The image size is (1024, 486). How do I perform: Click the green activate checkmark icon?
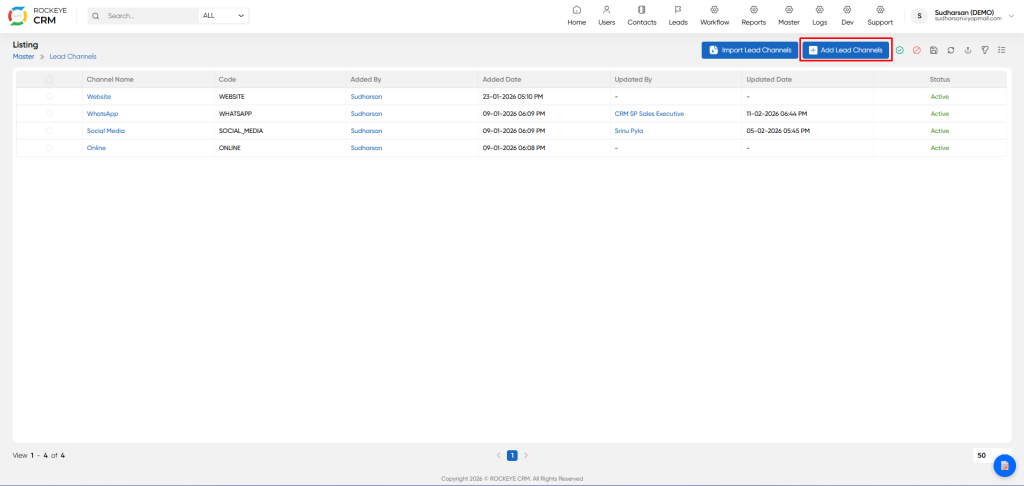(899, 50)
